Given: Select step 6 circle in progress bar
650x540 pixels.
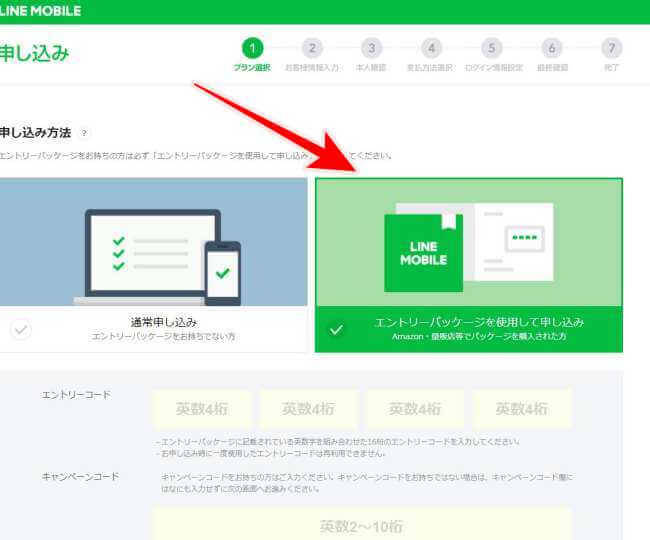Looking at the screenshot, I should 552,48.
